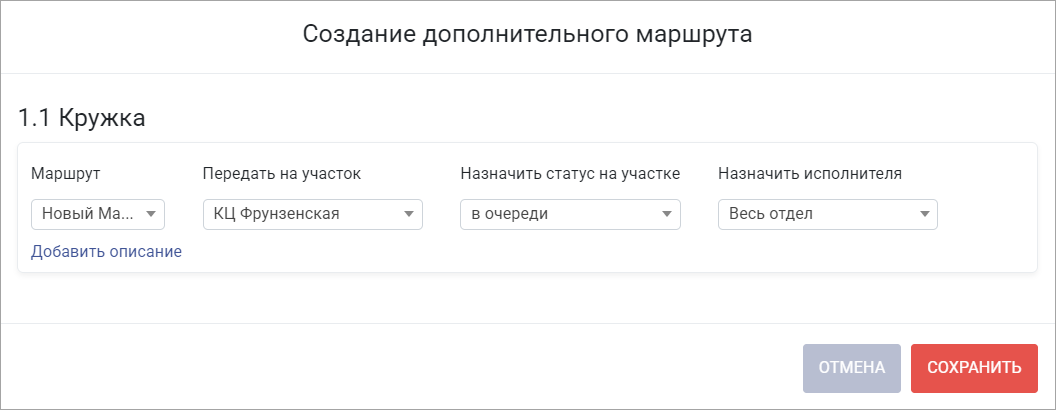Click the Назначить статус на участке label
The image size is (1056, 410).
pyautogui.click(x=570, y=174)
